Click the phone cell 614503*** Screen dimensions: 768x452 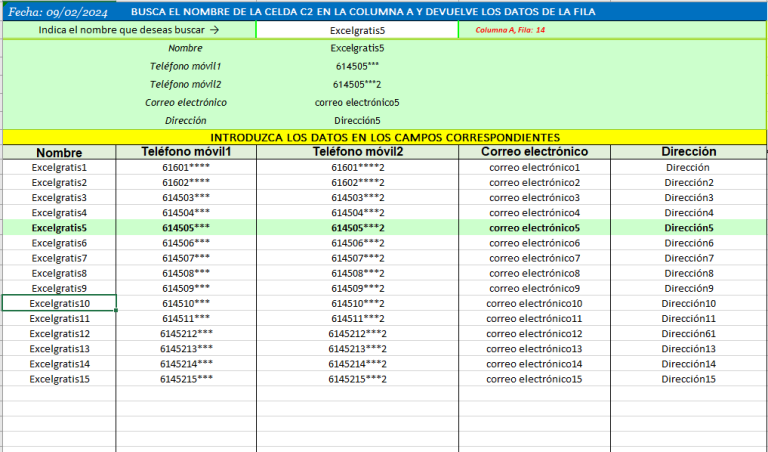coord(186,198)
